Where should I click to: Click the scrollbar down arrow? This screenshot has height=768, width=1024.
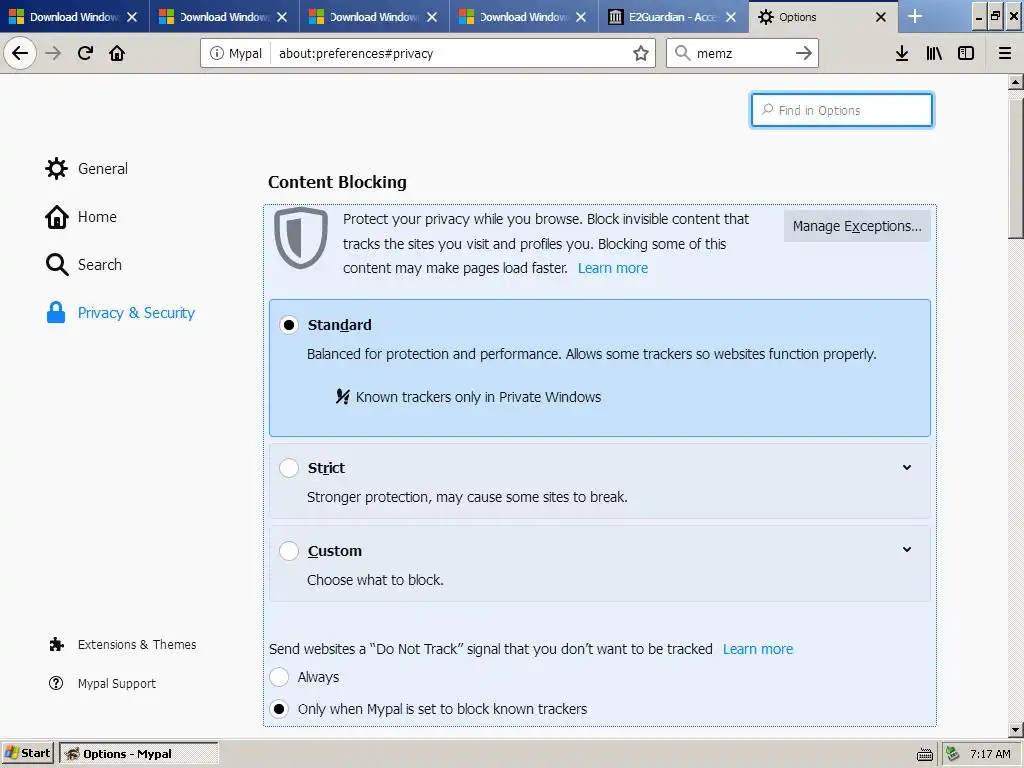tap(1016, 730)
